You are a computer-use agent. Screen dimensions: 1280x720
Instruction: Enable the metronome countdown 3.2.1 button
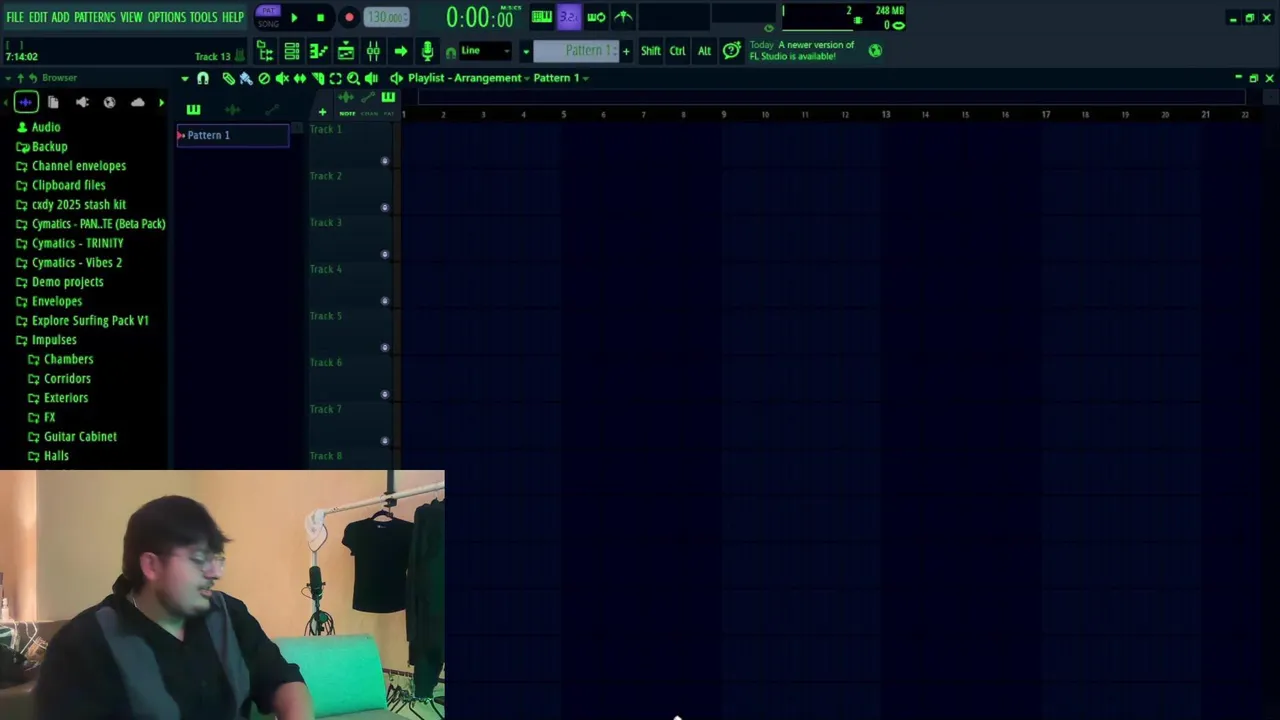coord(568,17)
